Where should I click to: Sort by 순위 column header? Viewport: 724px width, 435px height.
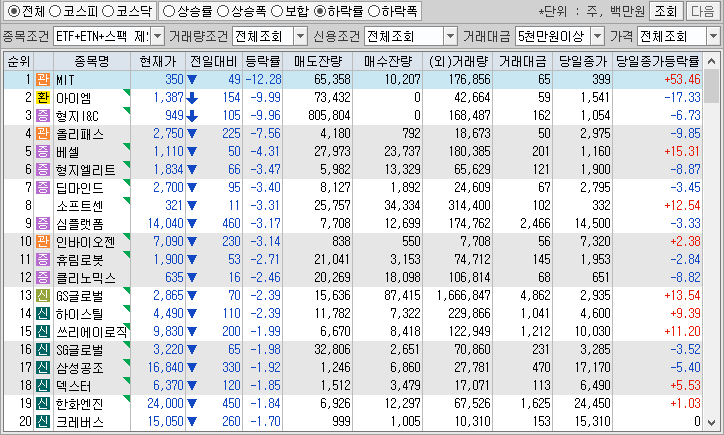pyautogui.click(x=18, y=61)
